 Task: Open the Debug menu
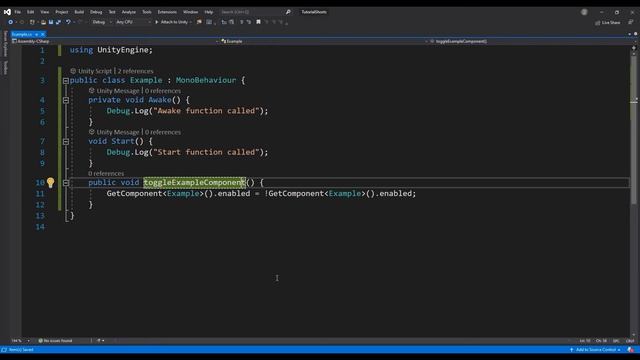(x=96, y=12)
